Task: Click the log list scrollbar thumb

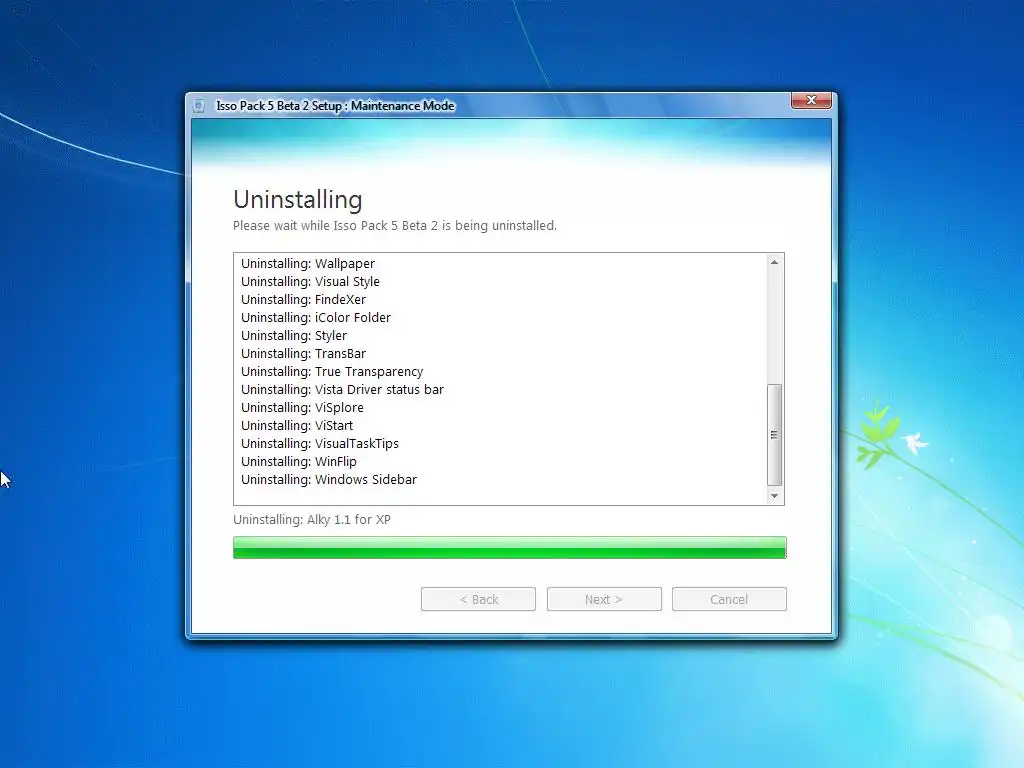Action: [x=774, y=435]
